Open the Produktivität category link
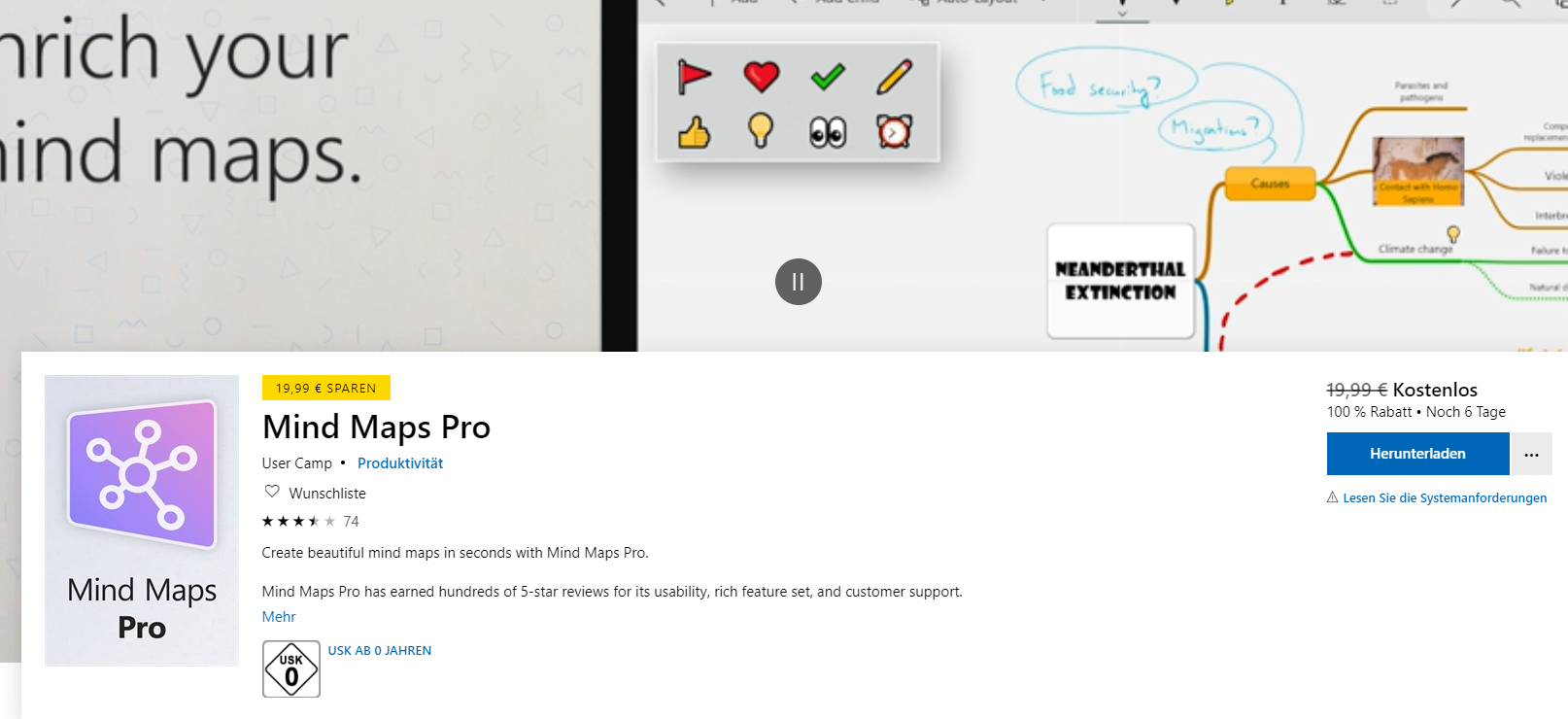This screenshot has height=719, width=1568. pyautogui.click(x=400, y=463)
